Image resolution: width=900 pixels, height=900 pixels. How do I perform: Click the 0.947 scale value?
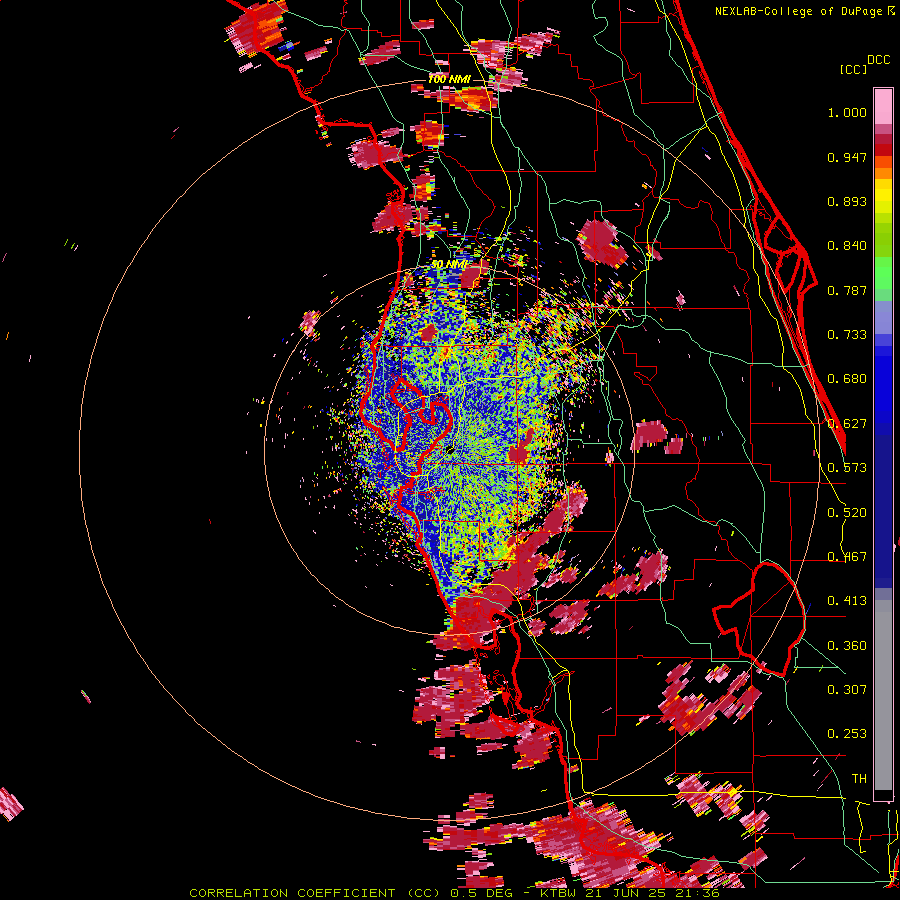[x=847, y=157]
